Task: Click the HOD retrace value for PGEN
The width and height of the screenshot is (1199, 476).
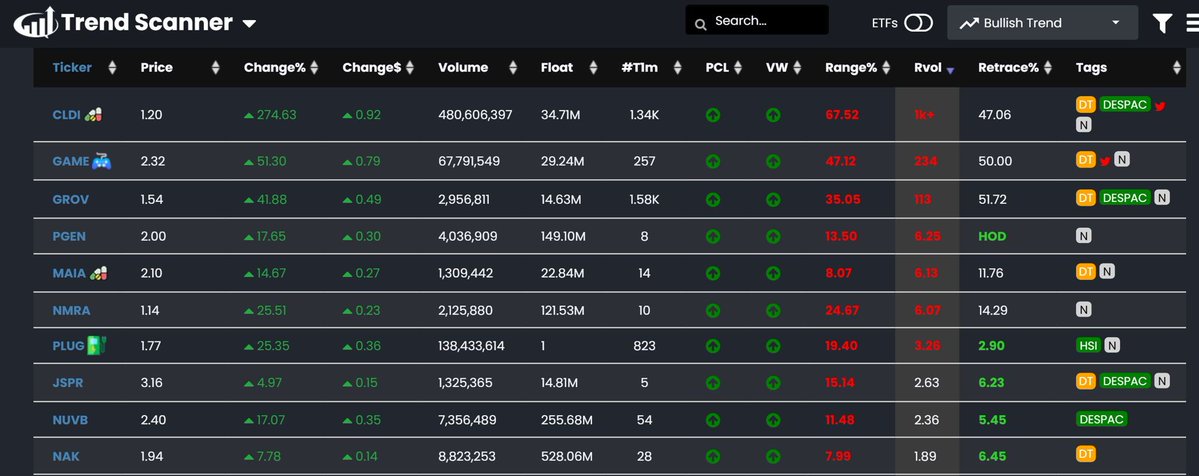Action: 992,236
